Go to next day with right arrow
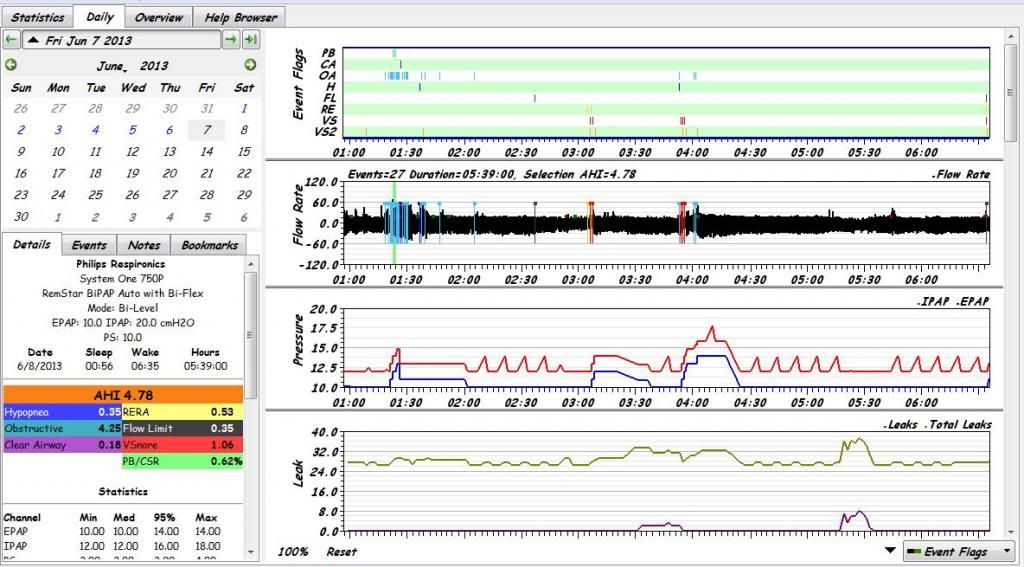 pos(231,40)
